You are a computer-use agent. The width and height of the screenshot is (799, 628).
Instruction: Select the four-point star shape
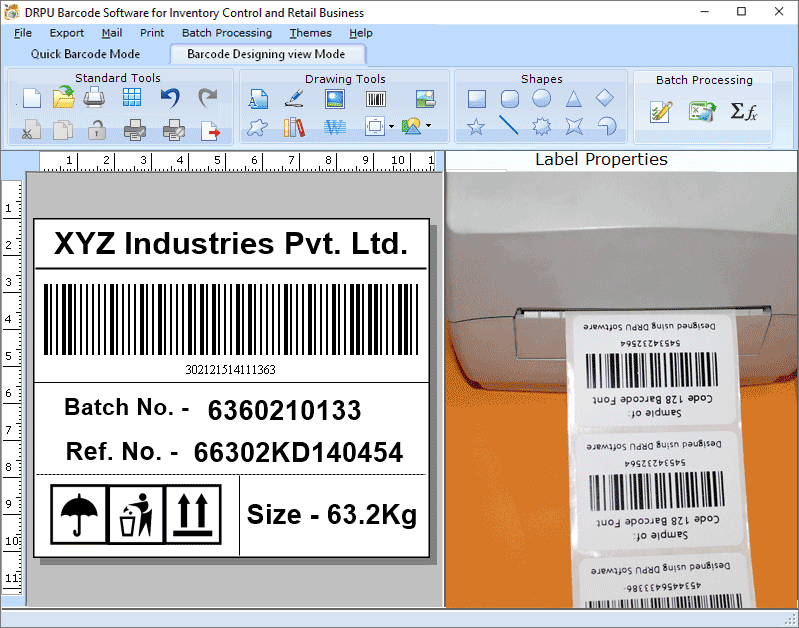coord(574,126)
